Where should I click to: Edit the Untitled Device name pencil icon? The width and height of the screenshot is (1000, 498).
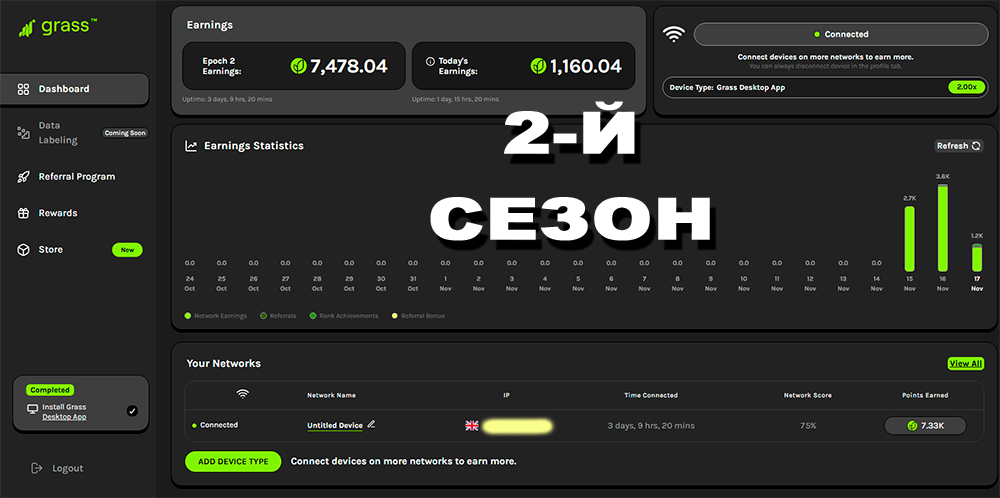point(371,424)
